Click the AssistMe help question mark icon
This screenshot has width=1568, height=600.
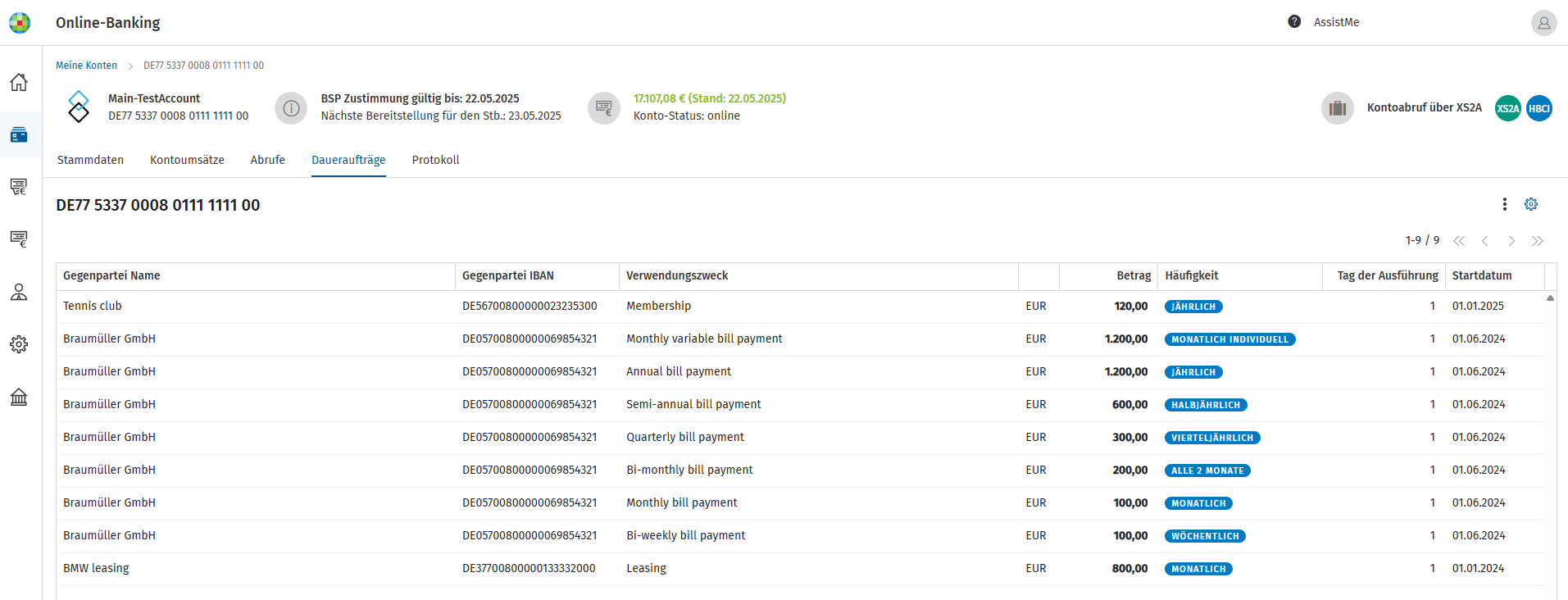(1294, 22)
